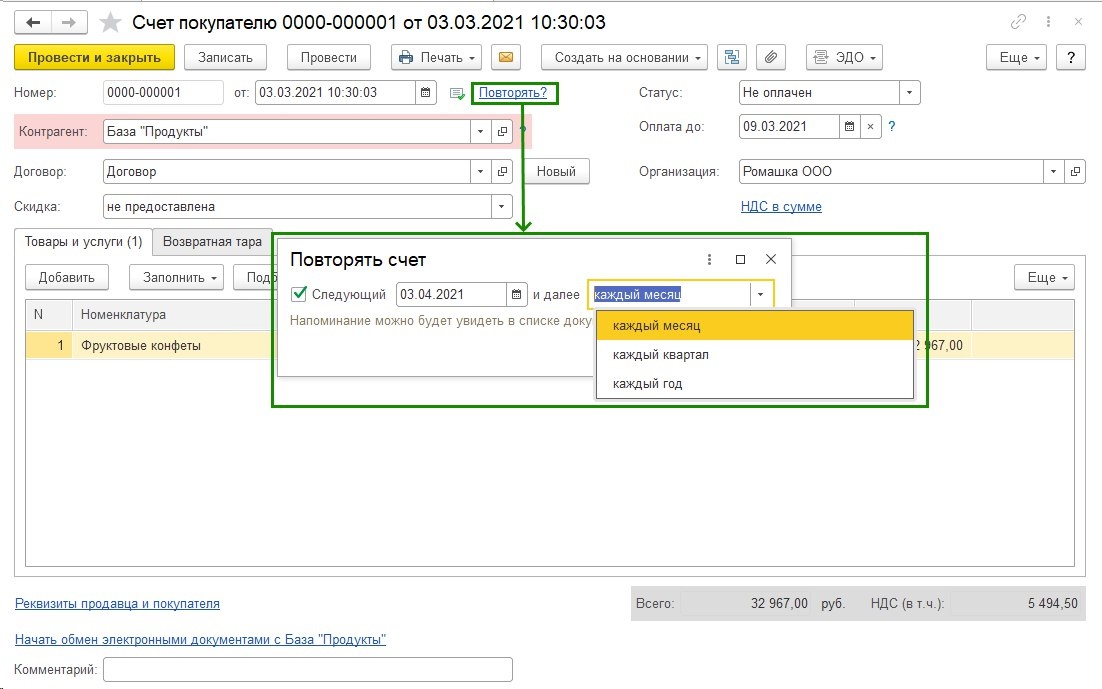Open the Заполнить dropdown in table toolbar

176,277
